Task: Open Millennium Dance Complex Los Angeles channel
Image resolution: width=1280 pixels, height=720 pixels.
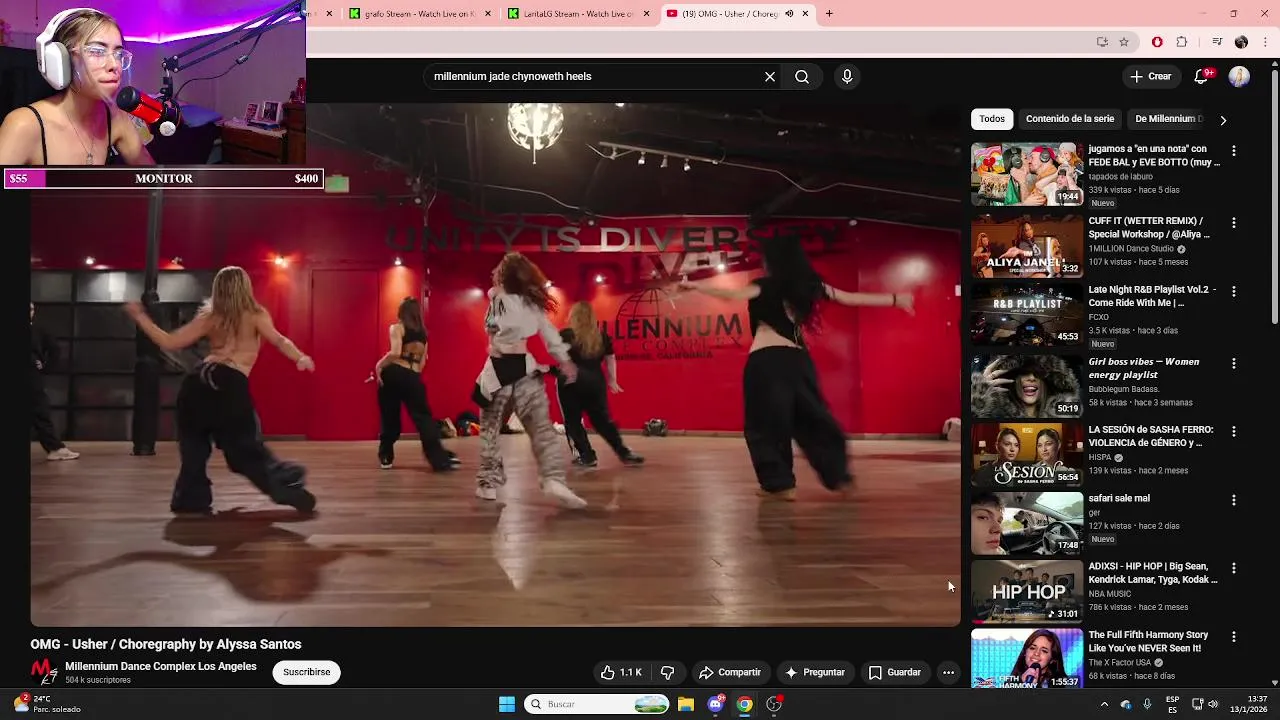Action: [161, 666]
